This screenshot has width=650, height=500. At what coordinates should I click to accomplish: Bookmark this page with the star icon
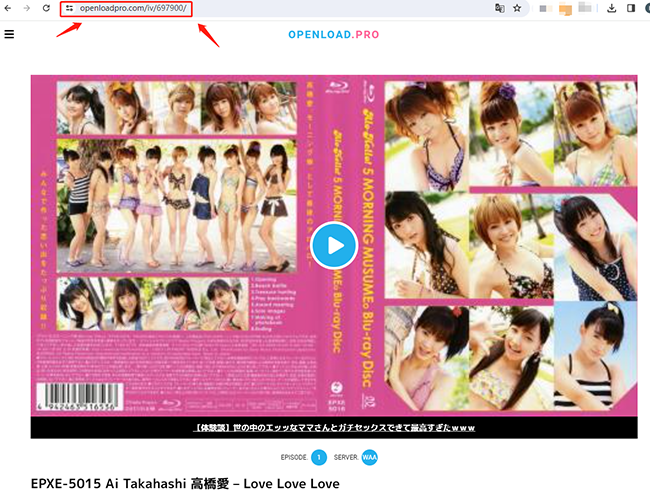[517, 8]
